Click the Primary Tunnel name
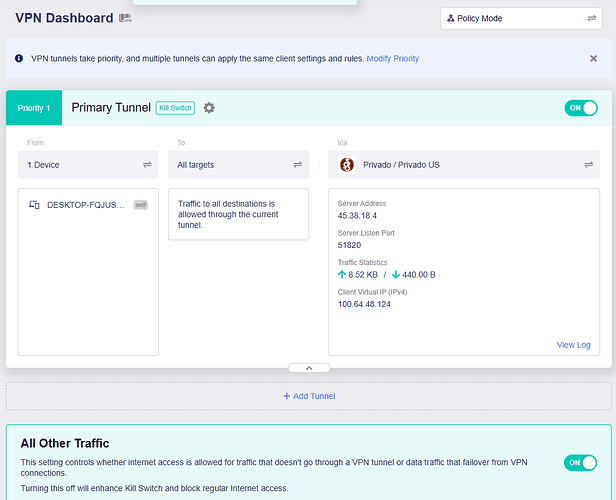 tap(111, 108)
